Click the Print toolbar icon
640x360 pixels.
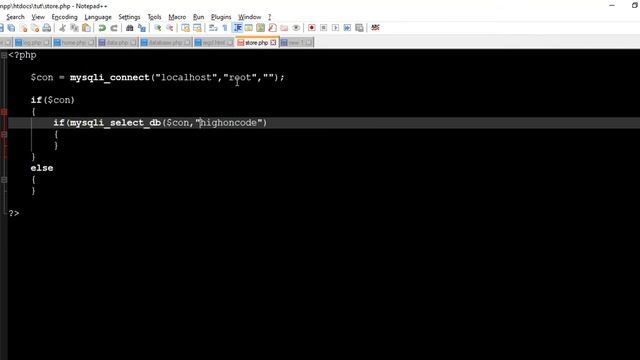tap(47, 28)
